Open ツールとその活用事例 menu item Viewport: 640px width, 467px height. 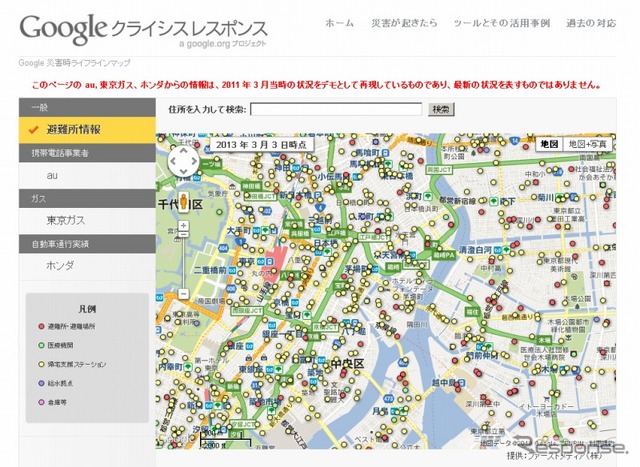(x=502, y=23)
